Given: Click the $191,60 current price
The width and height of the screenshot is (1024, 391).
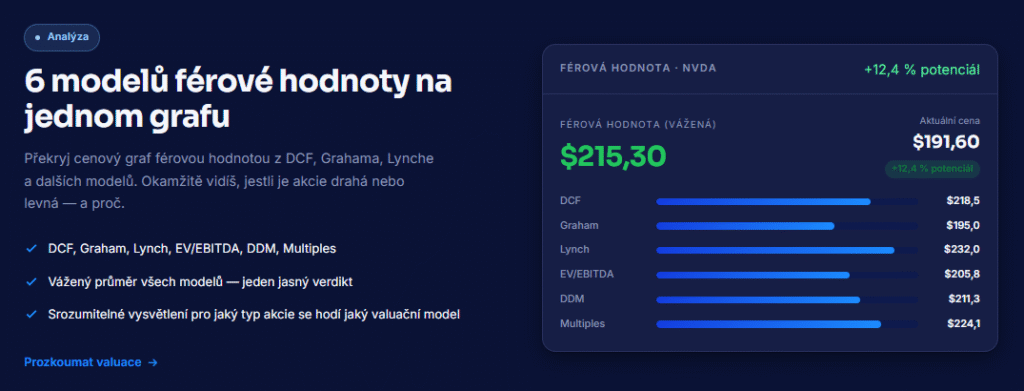Looking at the screenshot, I should coord(946,141).
